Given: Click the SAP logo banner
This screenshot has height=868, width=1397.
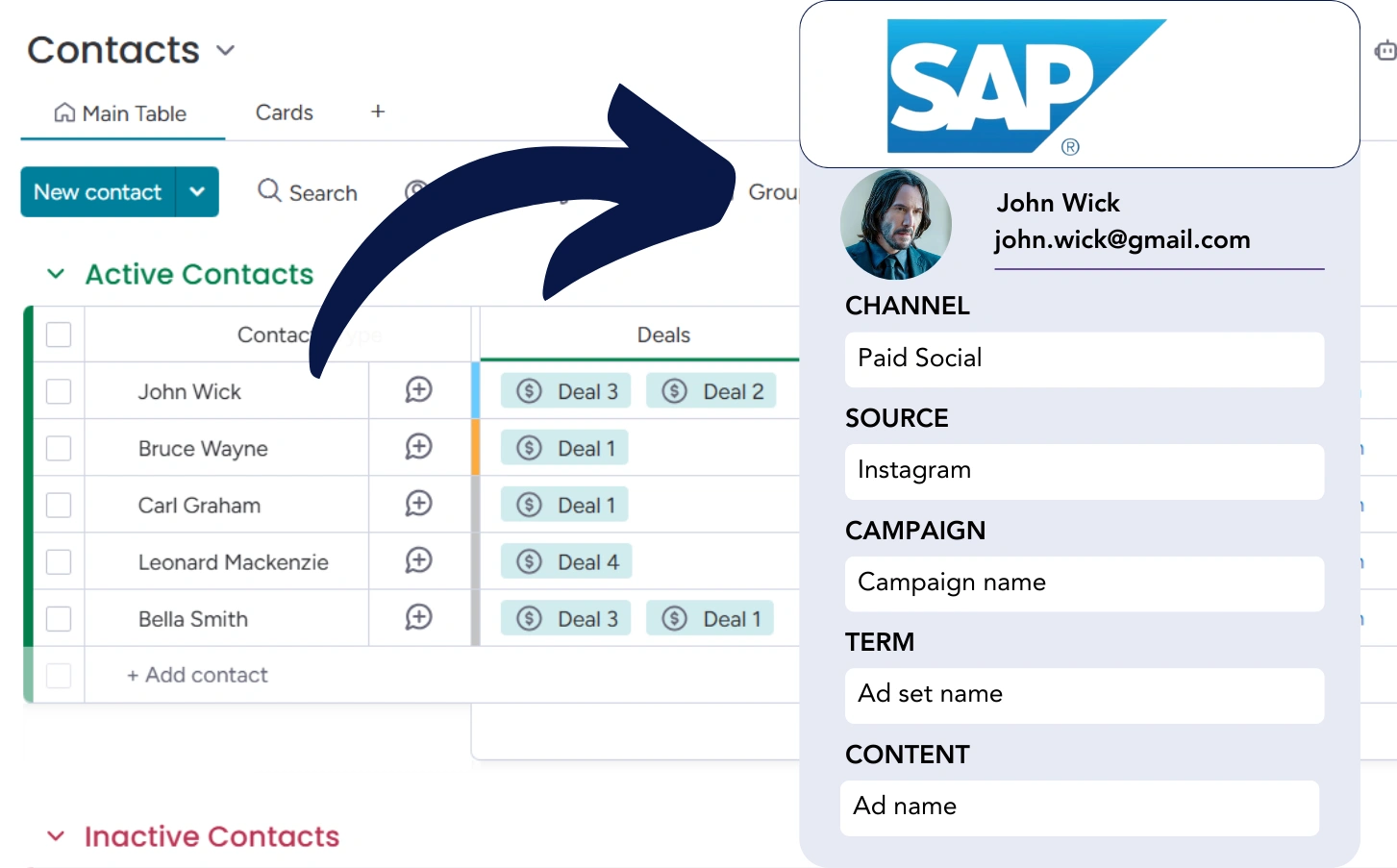Looking at the screenshot, I should click(1079, 85).
